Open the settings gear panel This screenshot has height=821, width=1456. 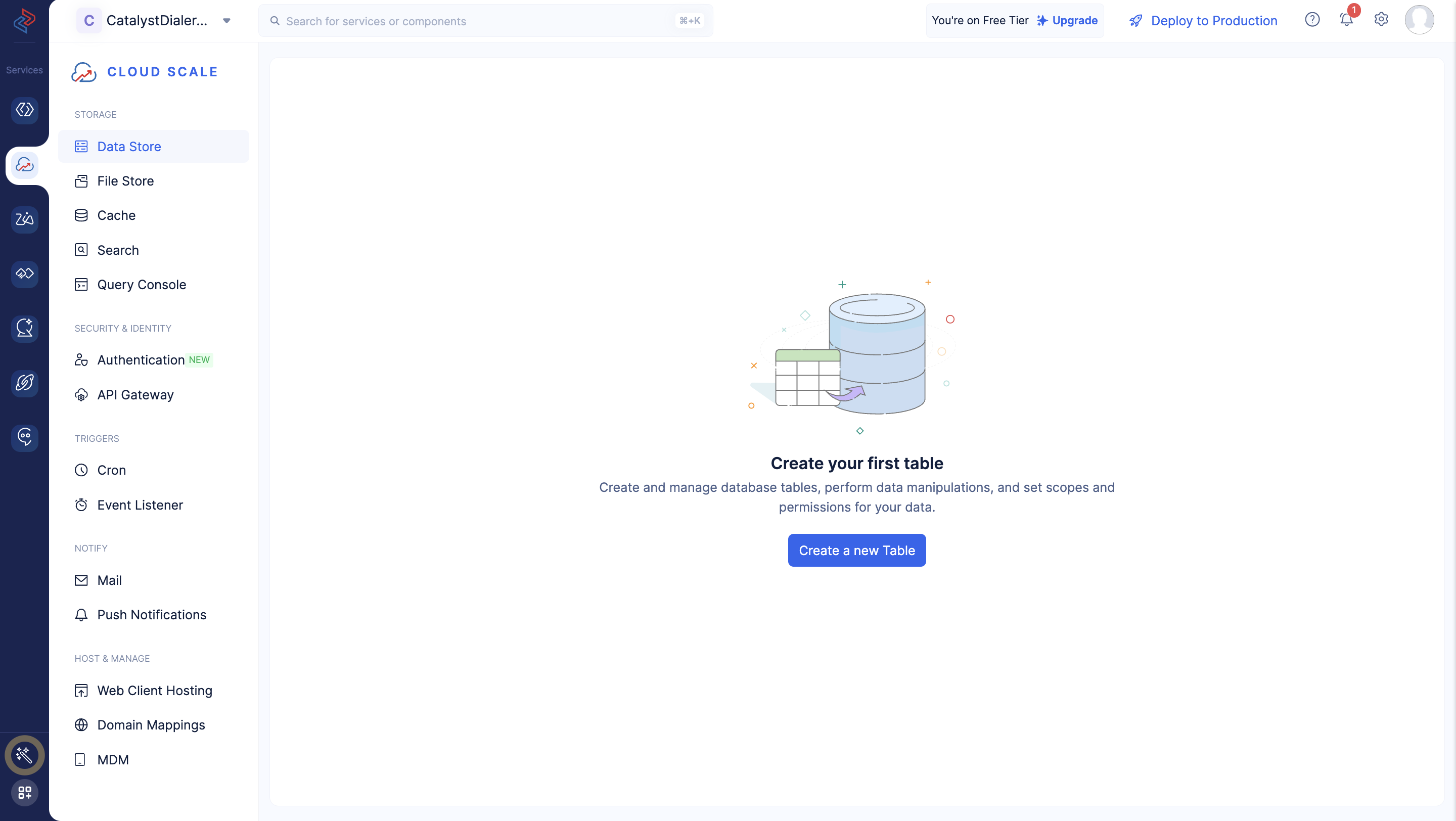point(1381,19)
